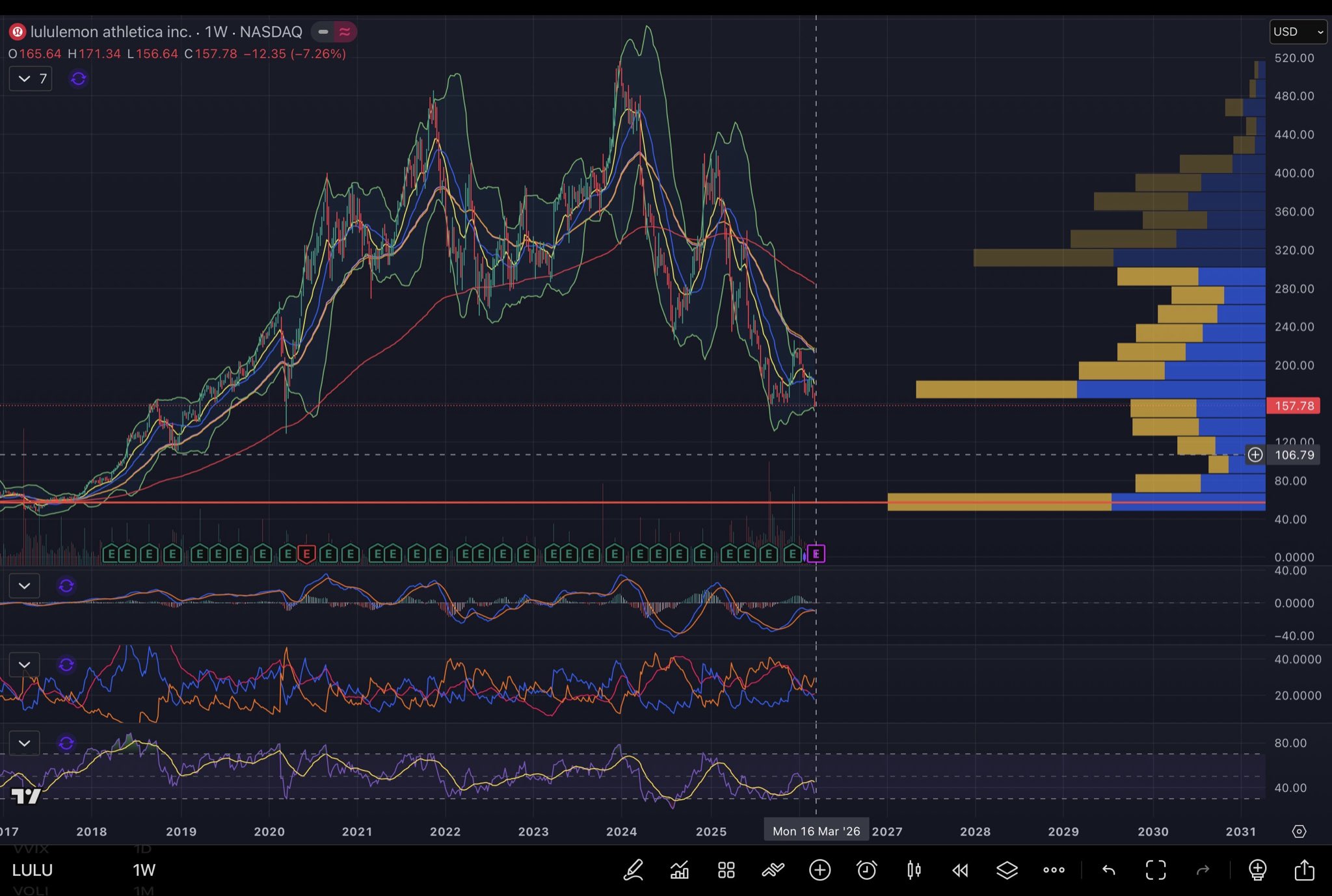This screenshot has width=1332, height=896.
Task: Change the 1W timeframe interval
Action: click(144, 870)
